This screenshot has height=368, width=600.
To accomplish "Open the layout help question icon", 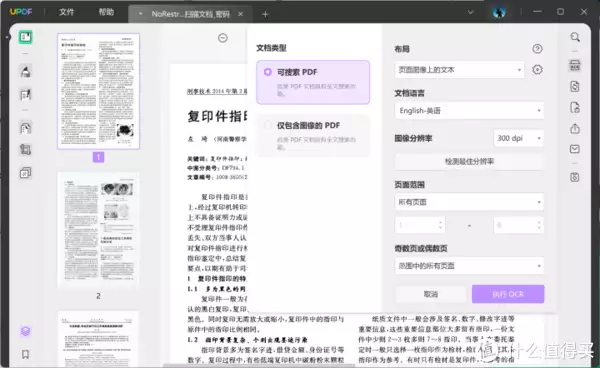I will 537,49.
